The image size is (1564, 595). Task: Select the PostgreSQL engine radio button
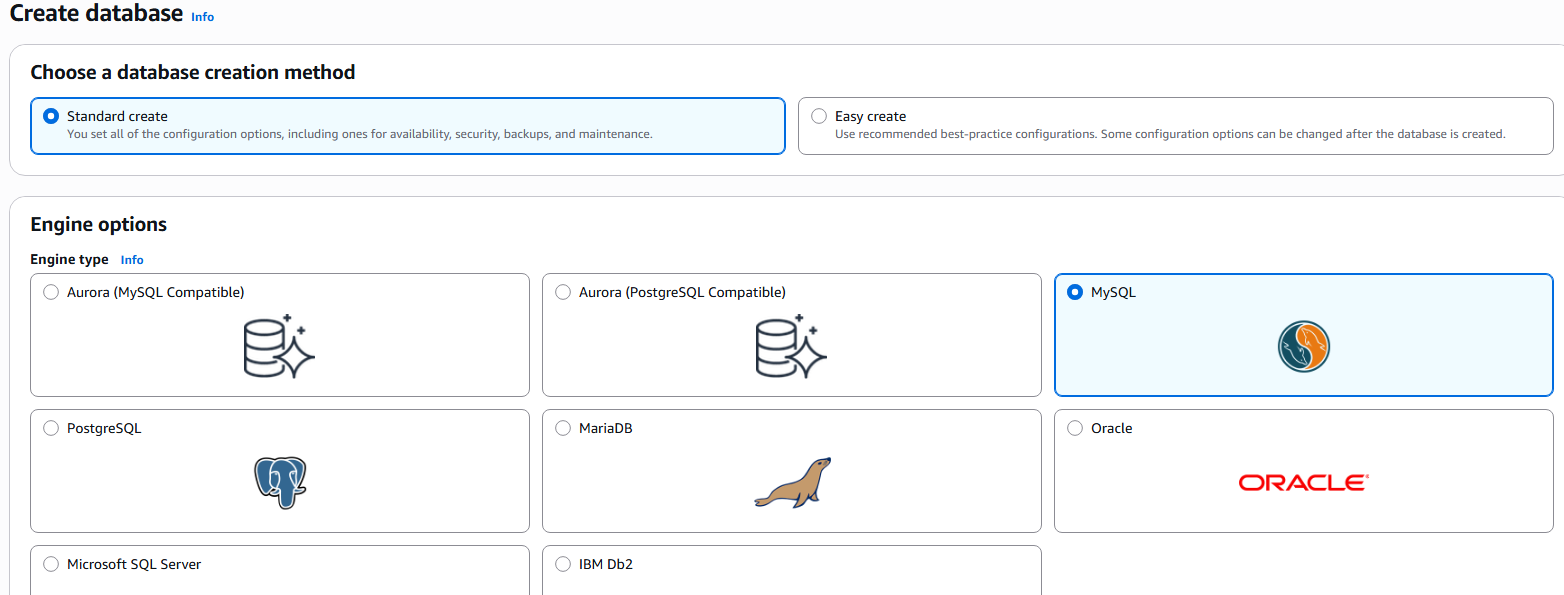pos(51,428)
